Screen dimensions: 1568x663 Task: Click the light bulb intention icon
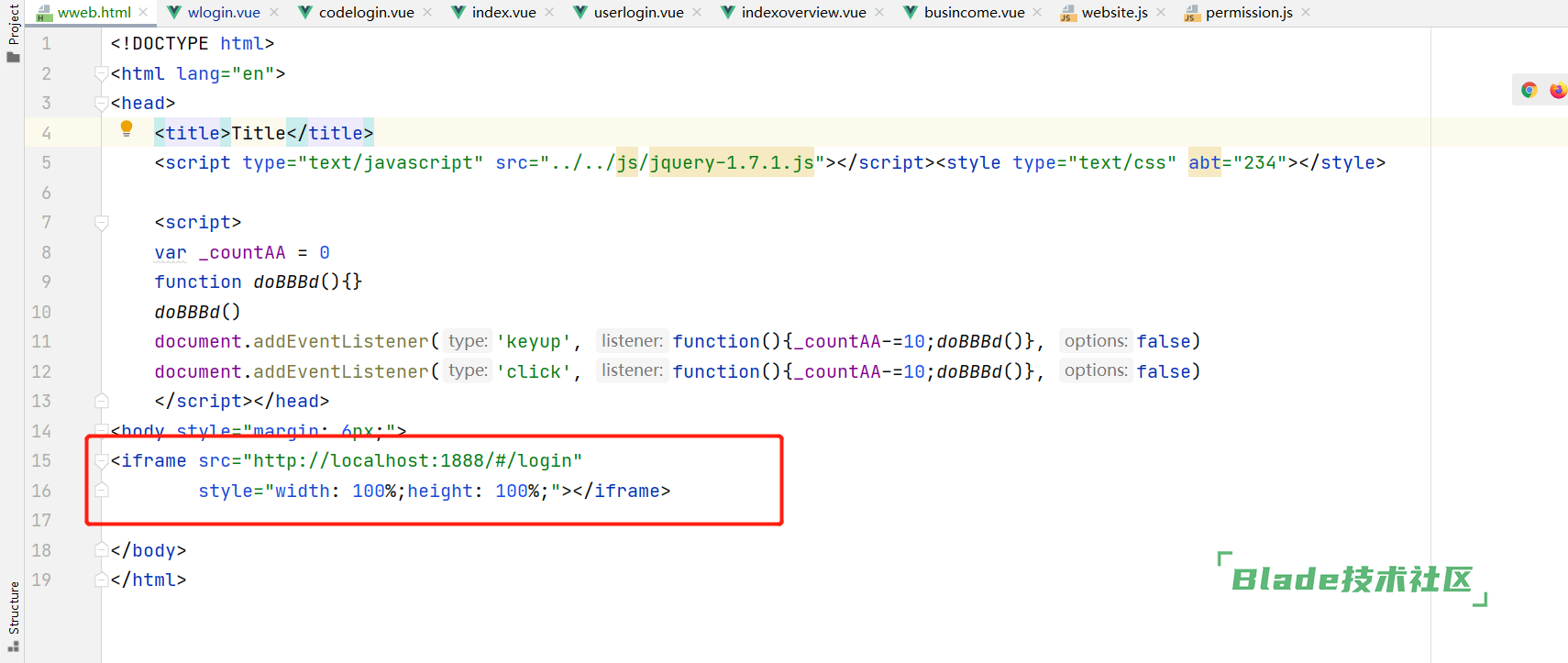(x=127, y=129)
